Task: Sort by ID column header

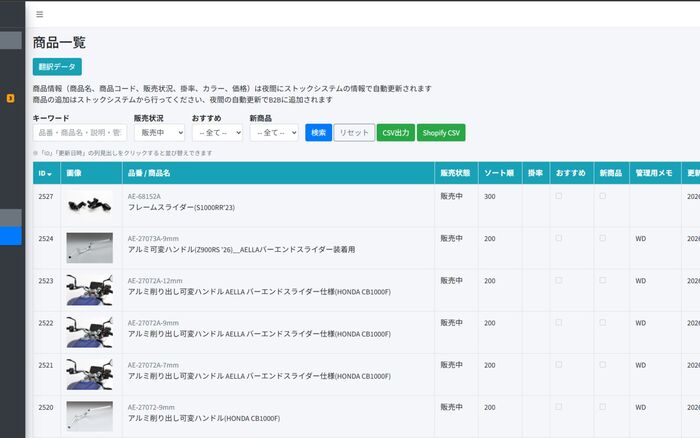Action: tap(45, 173)
